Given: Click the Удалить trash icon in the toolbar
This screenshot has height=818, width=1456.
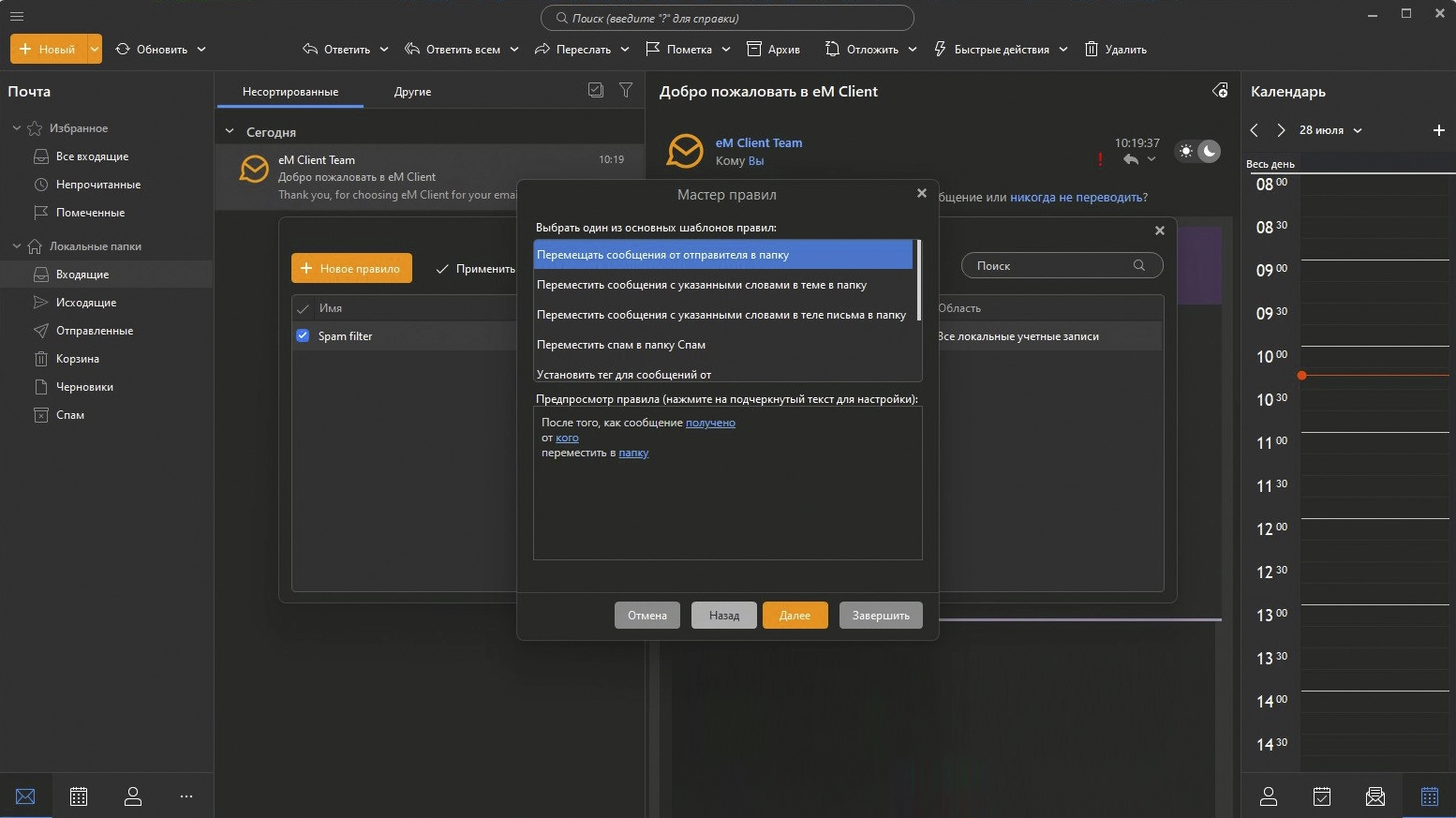Looking at the screenshot, I should click(1092, 49).
